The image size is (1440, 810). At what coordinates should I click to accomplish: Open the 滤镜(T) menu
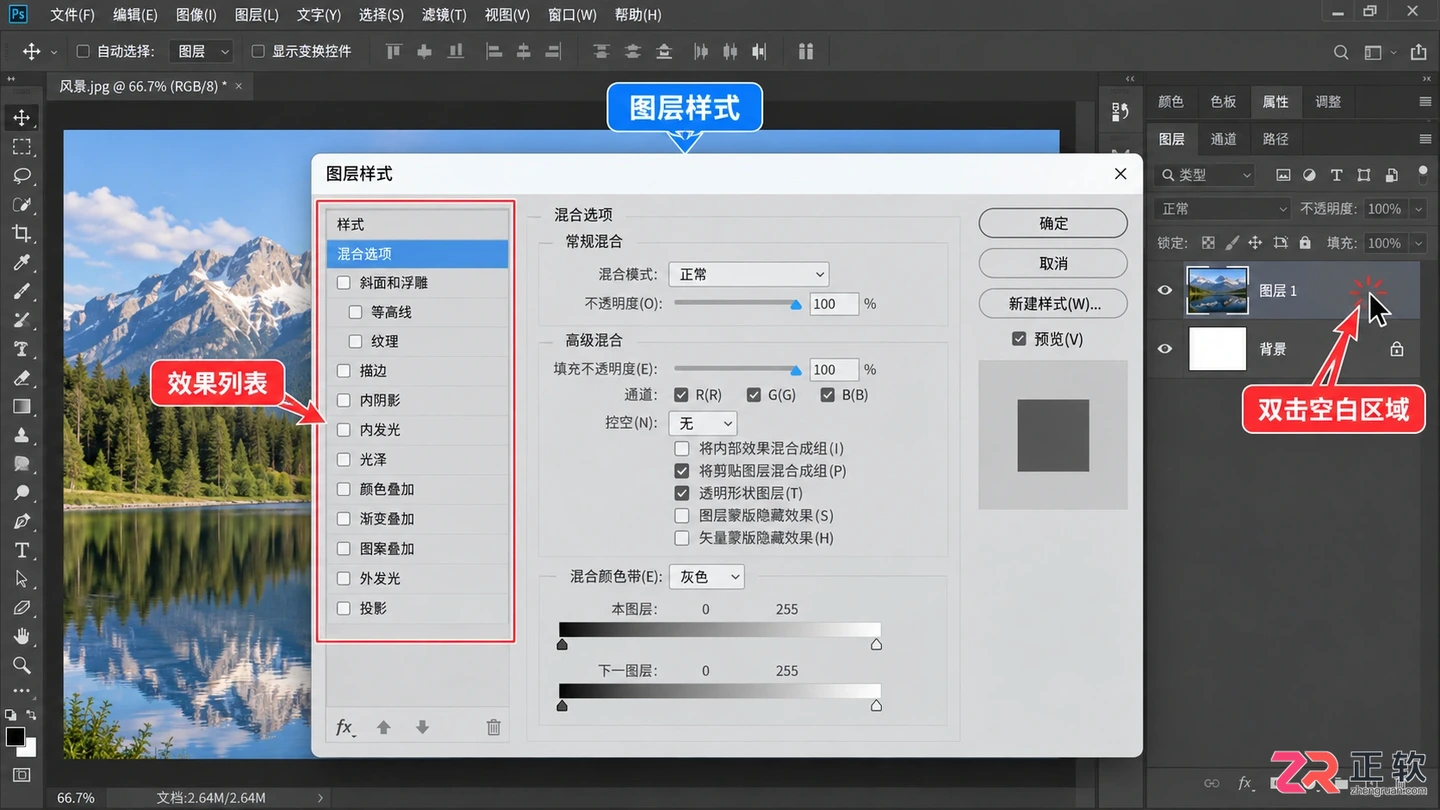pyautogui.click(x=444, y=15)
